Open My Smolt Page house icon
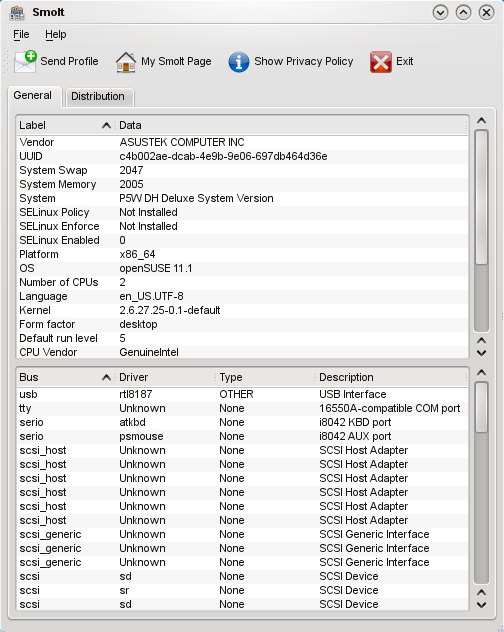This screenshot has width=504, height=632. tap(126, 62)
